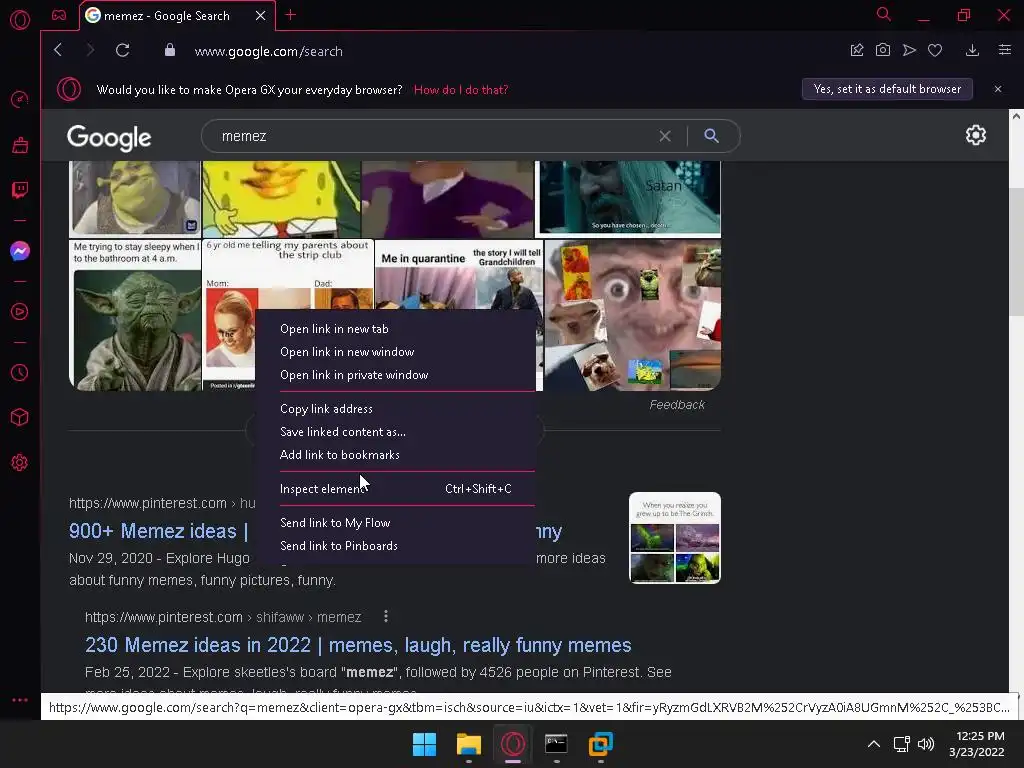Open Google quick settings gear

pos(976,135)
